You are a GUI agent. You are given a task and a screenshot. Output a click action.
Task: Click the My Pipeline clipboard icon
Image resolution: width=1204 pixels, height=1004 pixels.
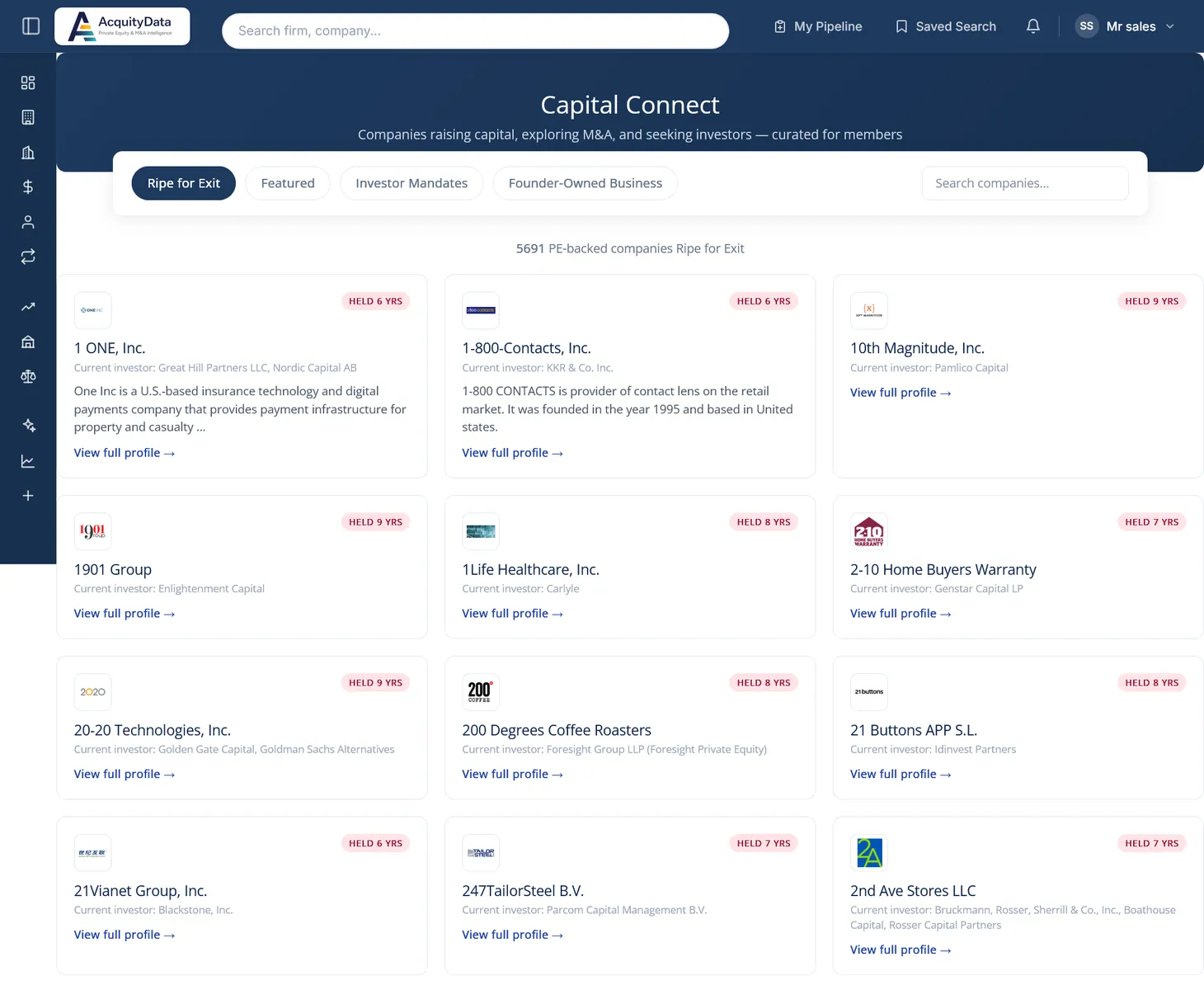[780, 26]
